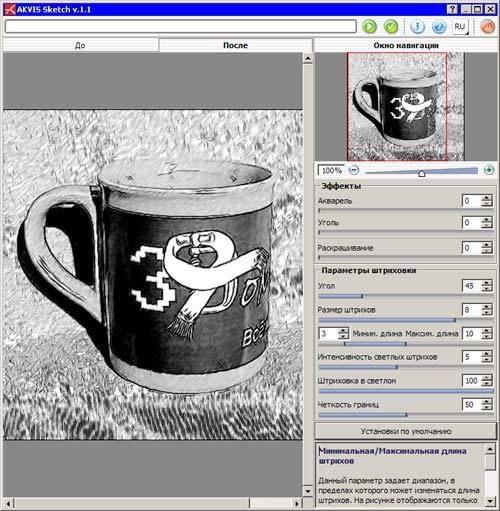Decrease Размер штрихов with down arrow
Screen dimensions: 500x511
(x=487, y=313)
